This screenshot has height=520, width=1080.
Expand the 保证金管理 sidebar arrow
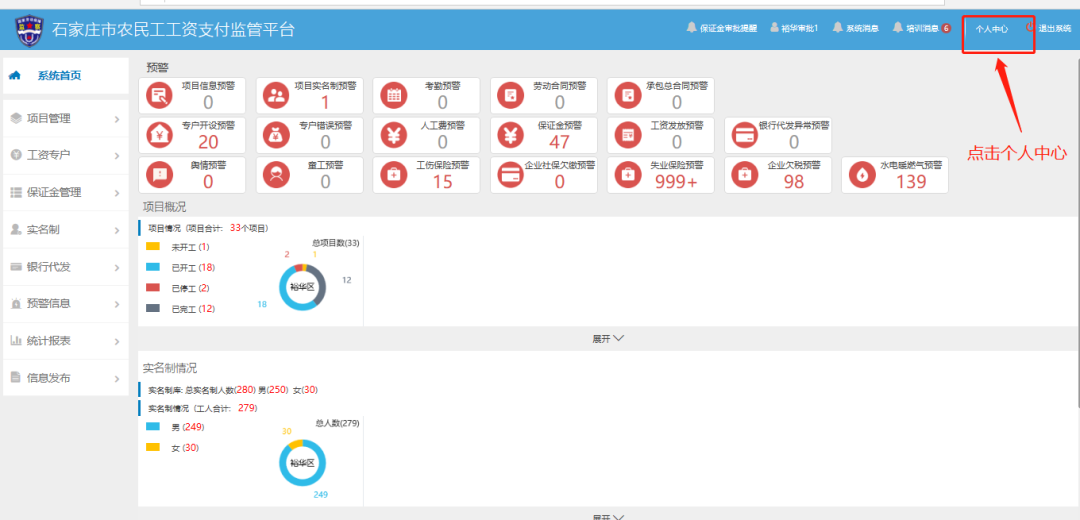point(116,194)
